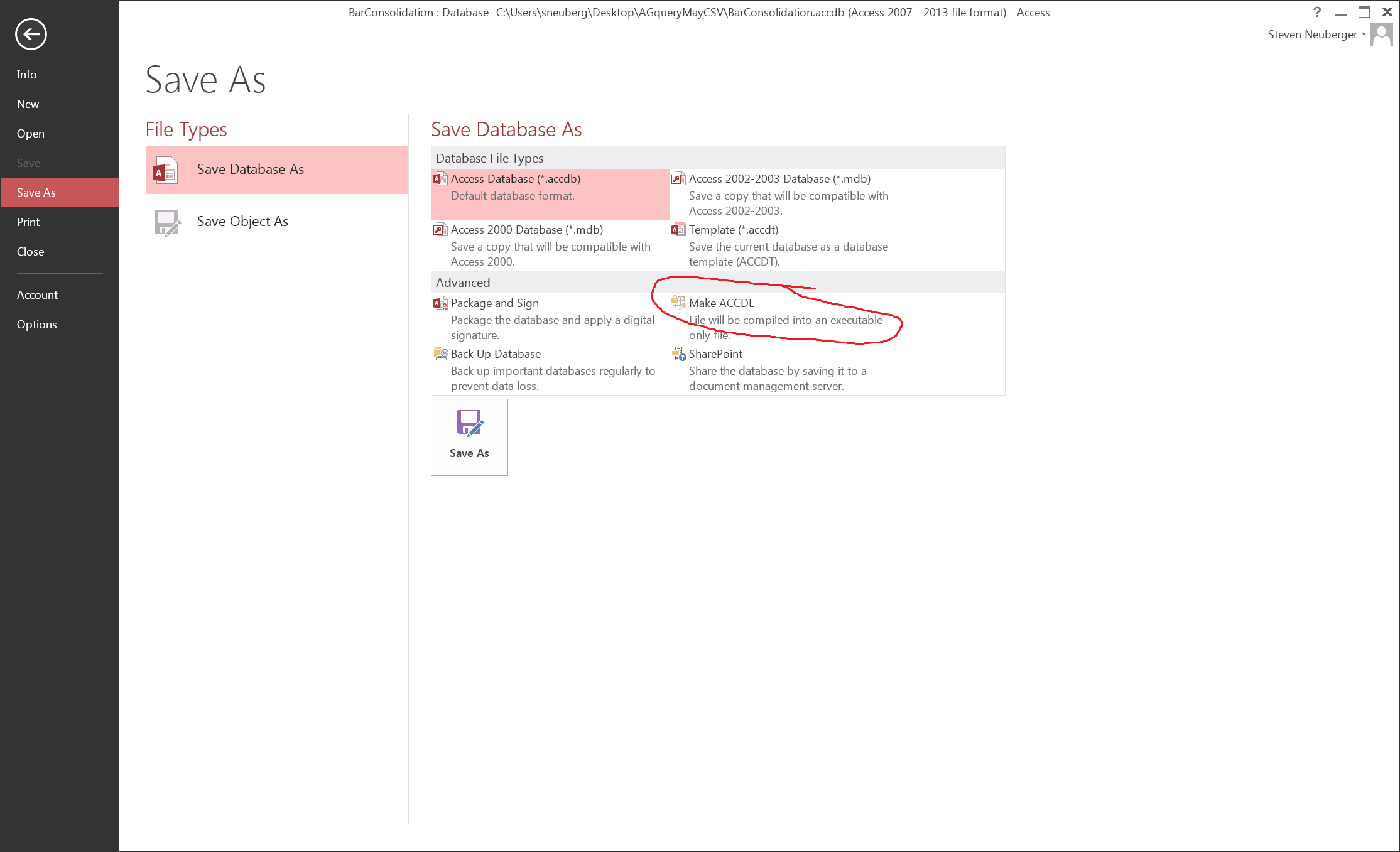Click the Help question mark icon

point(1317,12)
